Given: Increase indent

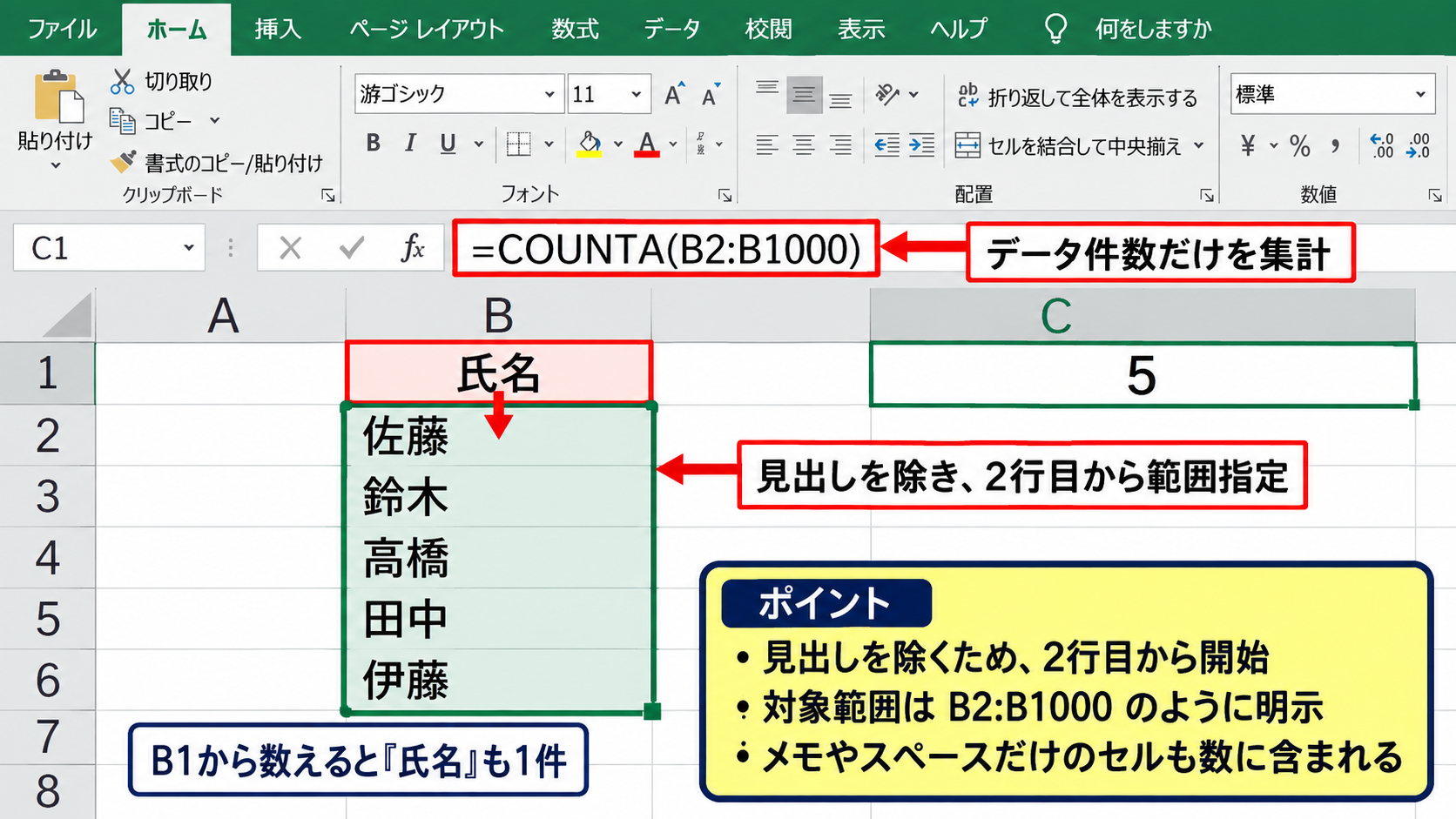Looking at the screenshot, I should 921,144.
